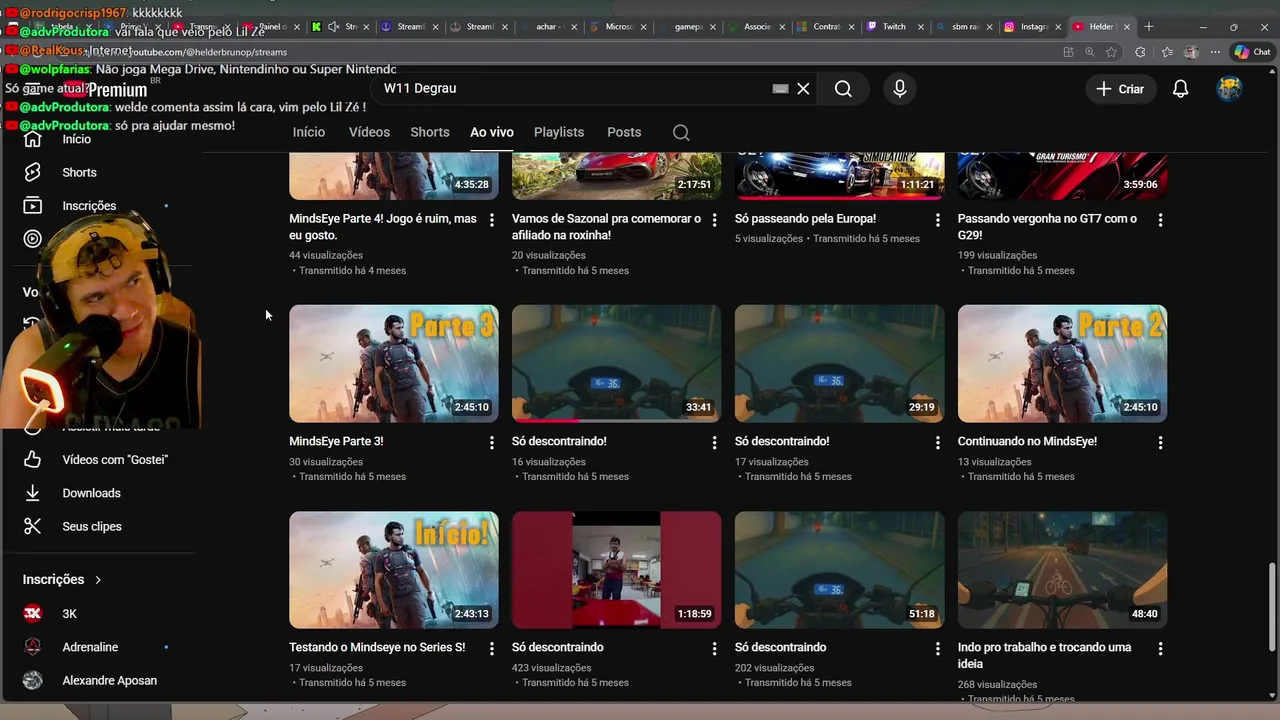Viewport: 1280px width, 720px height.
Task: Open options menu for Vamos de Sazonal video
Action: point(714,220)
